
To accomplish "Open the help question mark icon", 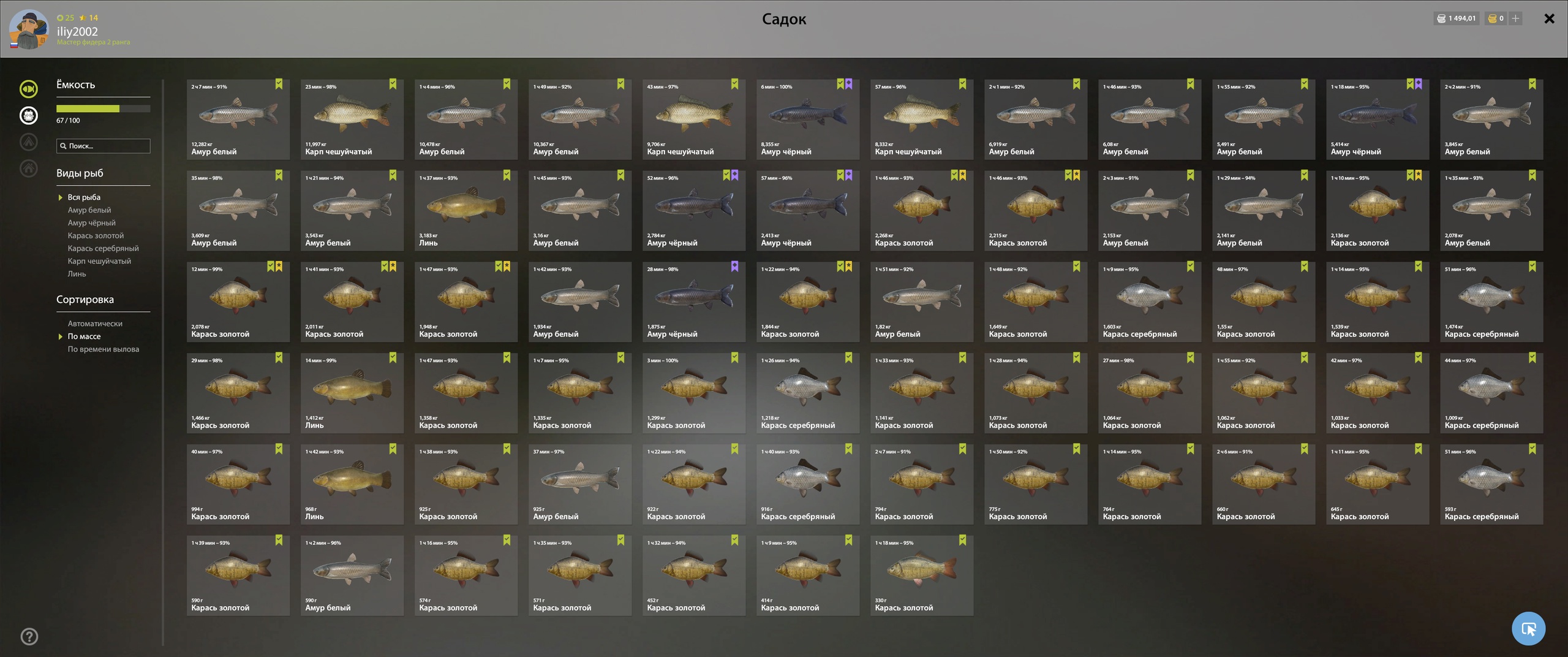I will (x=29, y=636).
